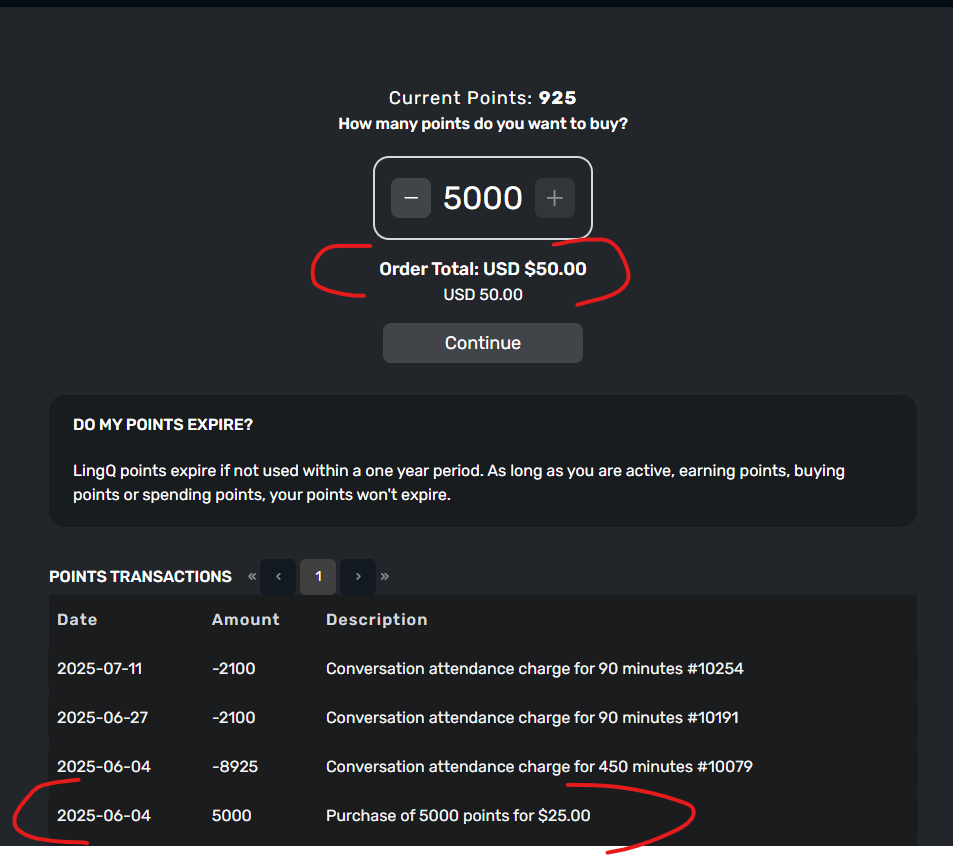This screenshot has width=953, height=855.
Task: Select the transaction for conversation #10254
Action: click(483, 668)
